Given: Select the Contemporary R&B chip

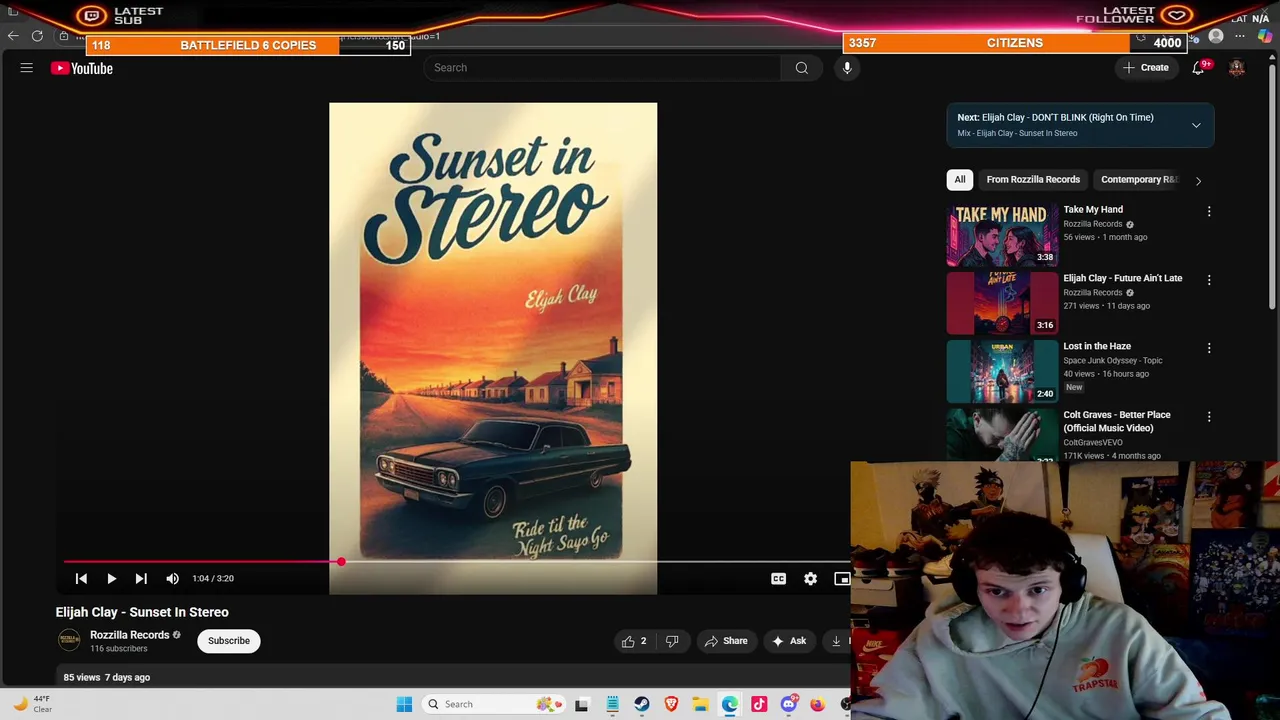Looking at the screenshot, I should [1139, 180].
